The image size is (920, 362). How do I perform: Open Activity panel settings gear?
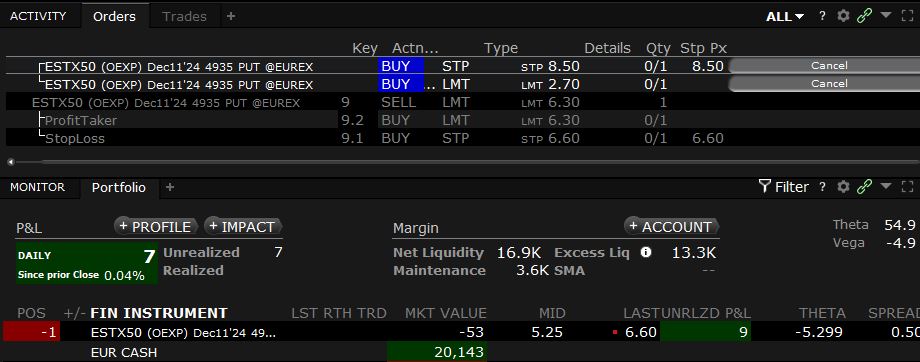point(843,16)
